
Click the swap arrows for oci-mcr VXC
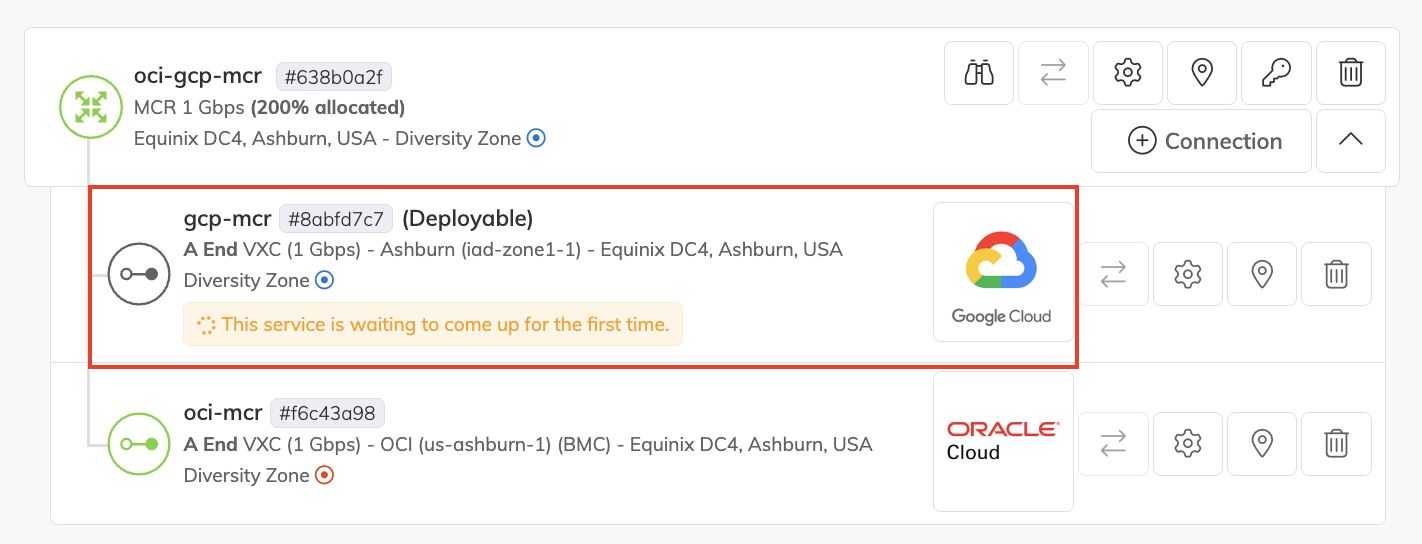coord(1113,443)
